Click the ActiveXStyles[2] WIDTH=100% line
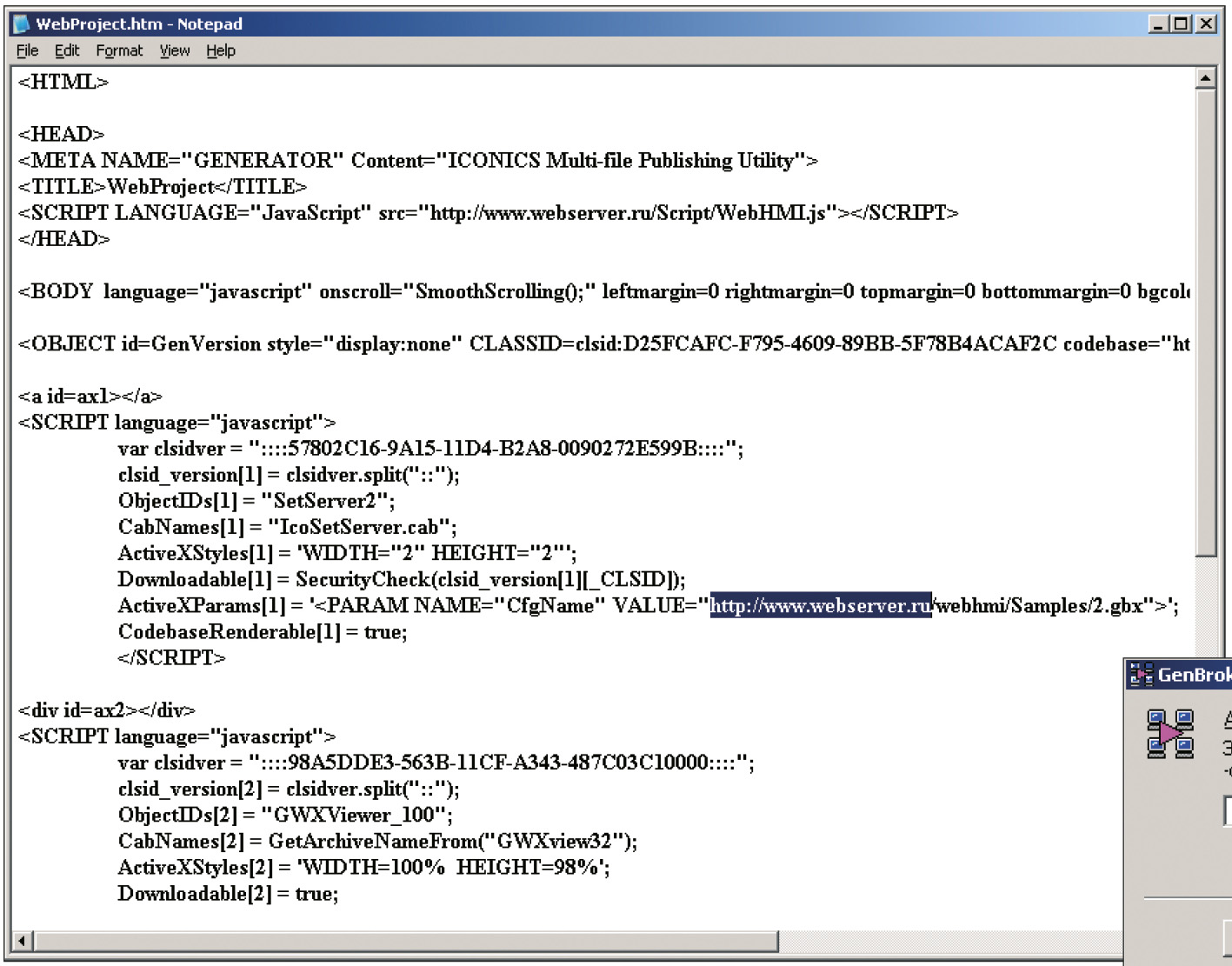The width and height of the screenshot is (1232, 966). (x=364, y=867)
